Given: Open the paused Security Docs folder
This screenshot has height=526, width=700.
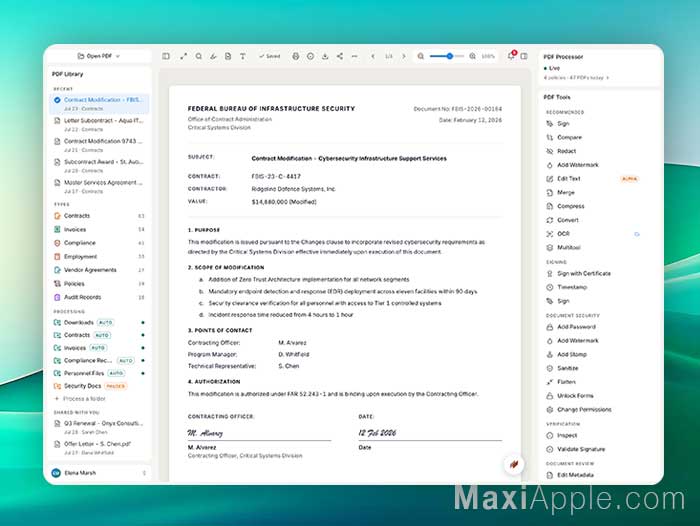Looking at the screenshot, I should [99, 386].
